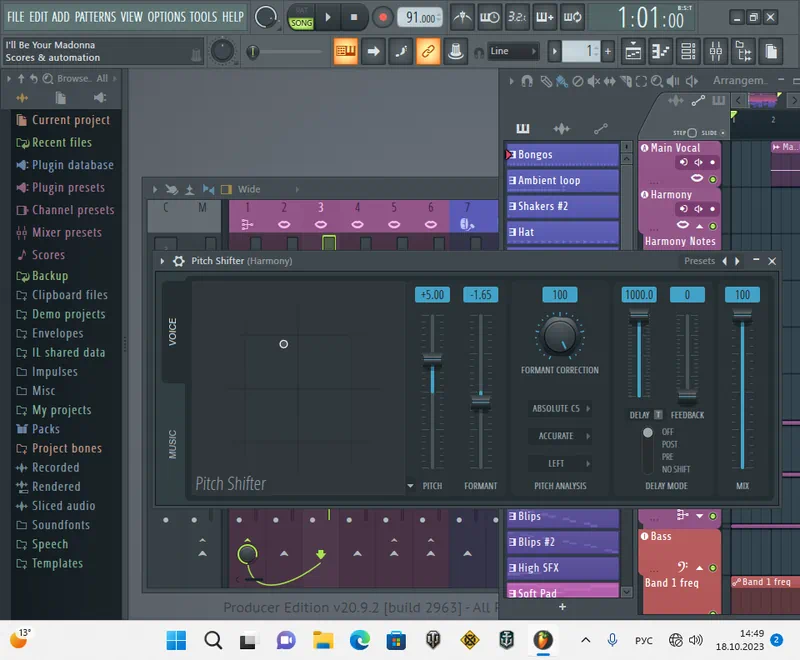
Task: Select the Zoom tool in playlist
Action: tap(657, 81)
